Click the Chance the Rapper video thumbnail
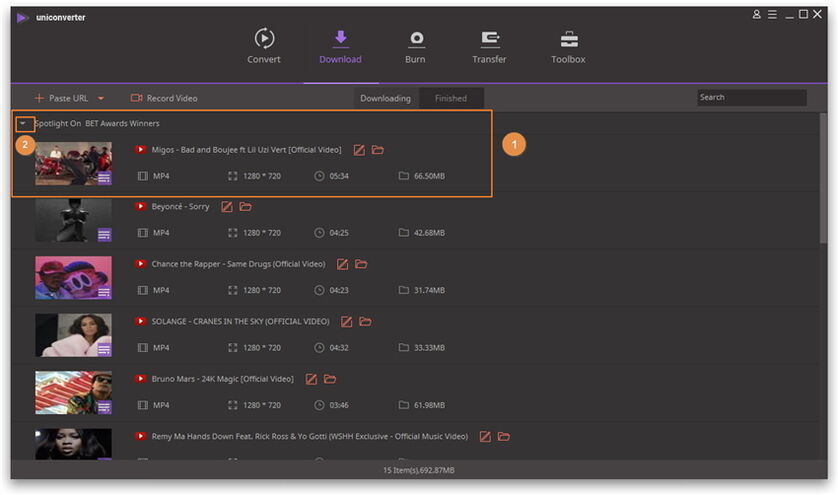Screen dimensions: 838x495 [74, 277]
